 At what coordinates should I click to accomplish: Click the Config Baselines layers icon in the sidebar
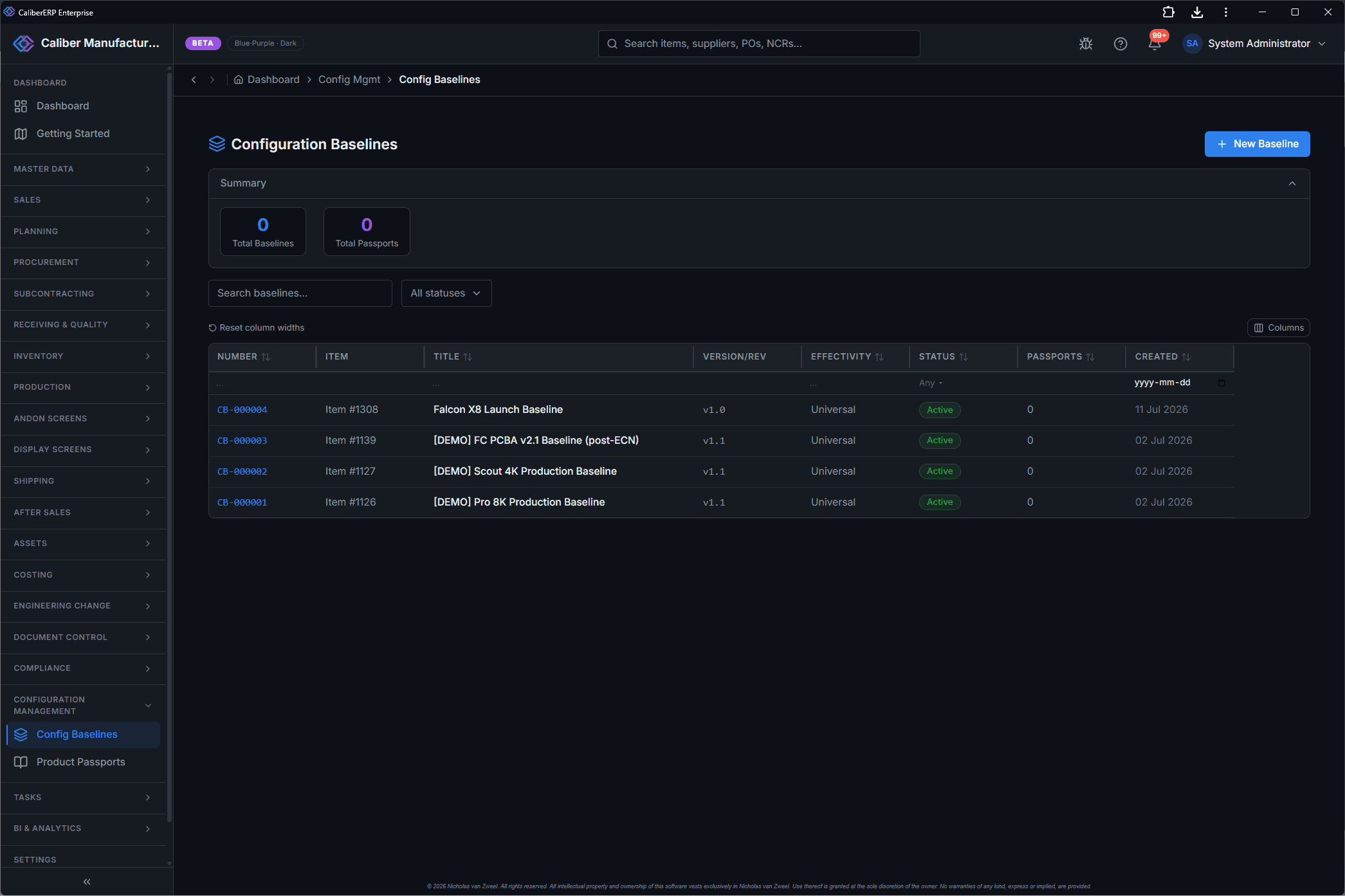click(21, 735)
